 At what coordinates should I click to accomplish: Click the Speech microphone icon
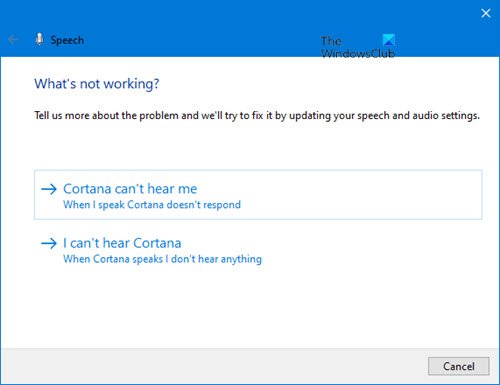coord(39,39)
